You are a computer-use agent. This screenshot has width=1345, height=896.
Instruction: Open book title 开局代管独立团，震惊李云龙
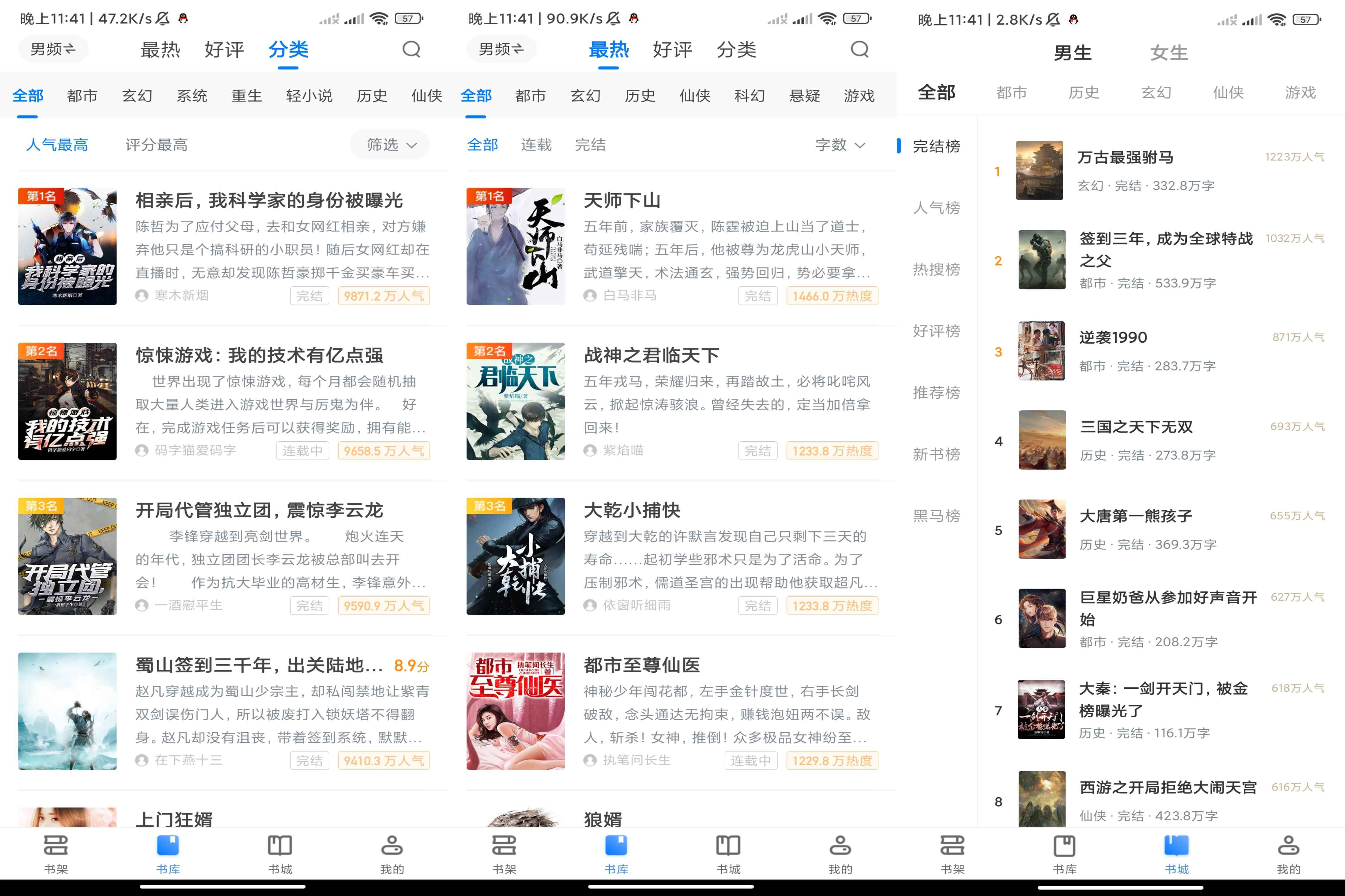[259, 510]
